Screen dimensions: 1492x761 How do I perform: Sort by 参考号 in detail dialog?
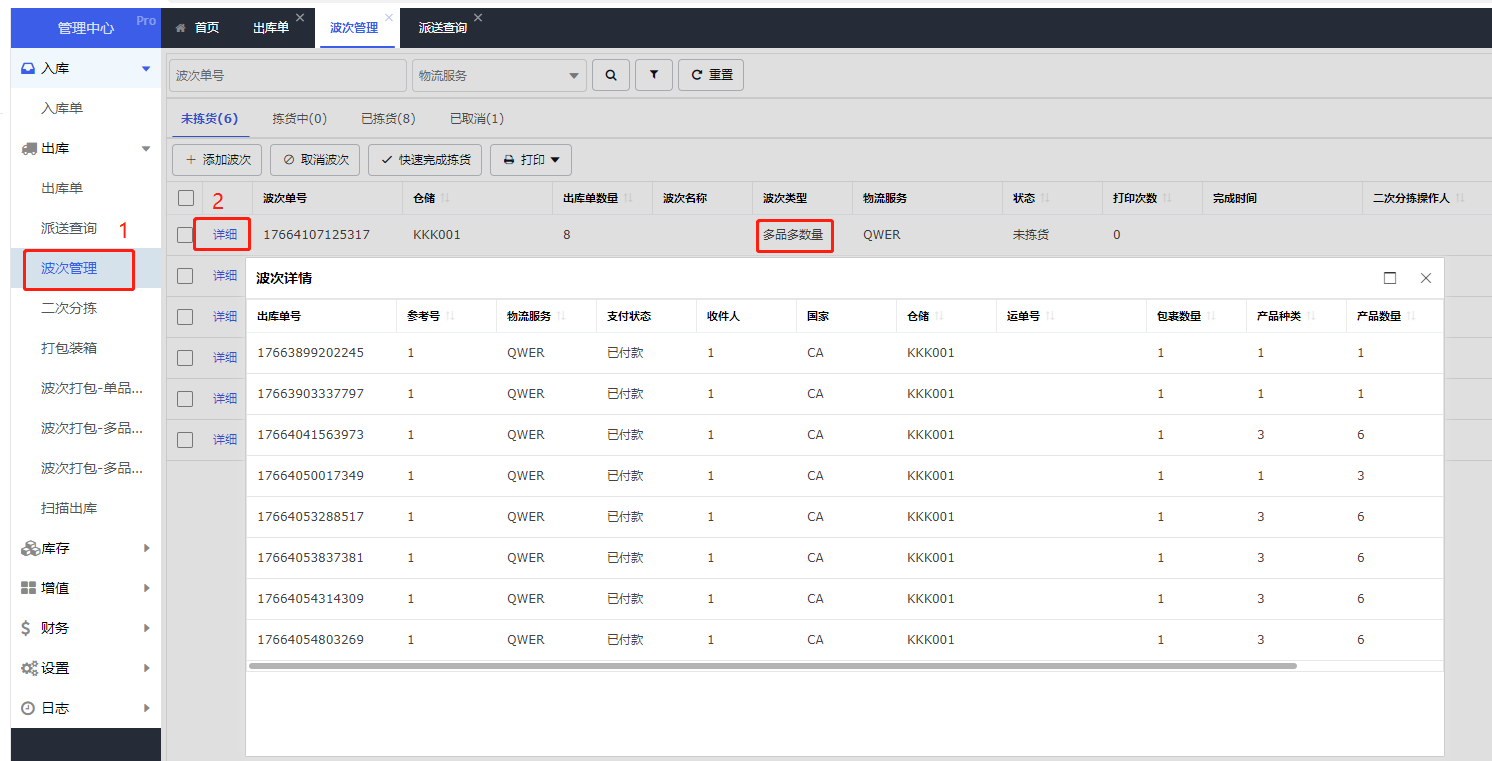pyautogui.click(x=450, y=316)
